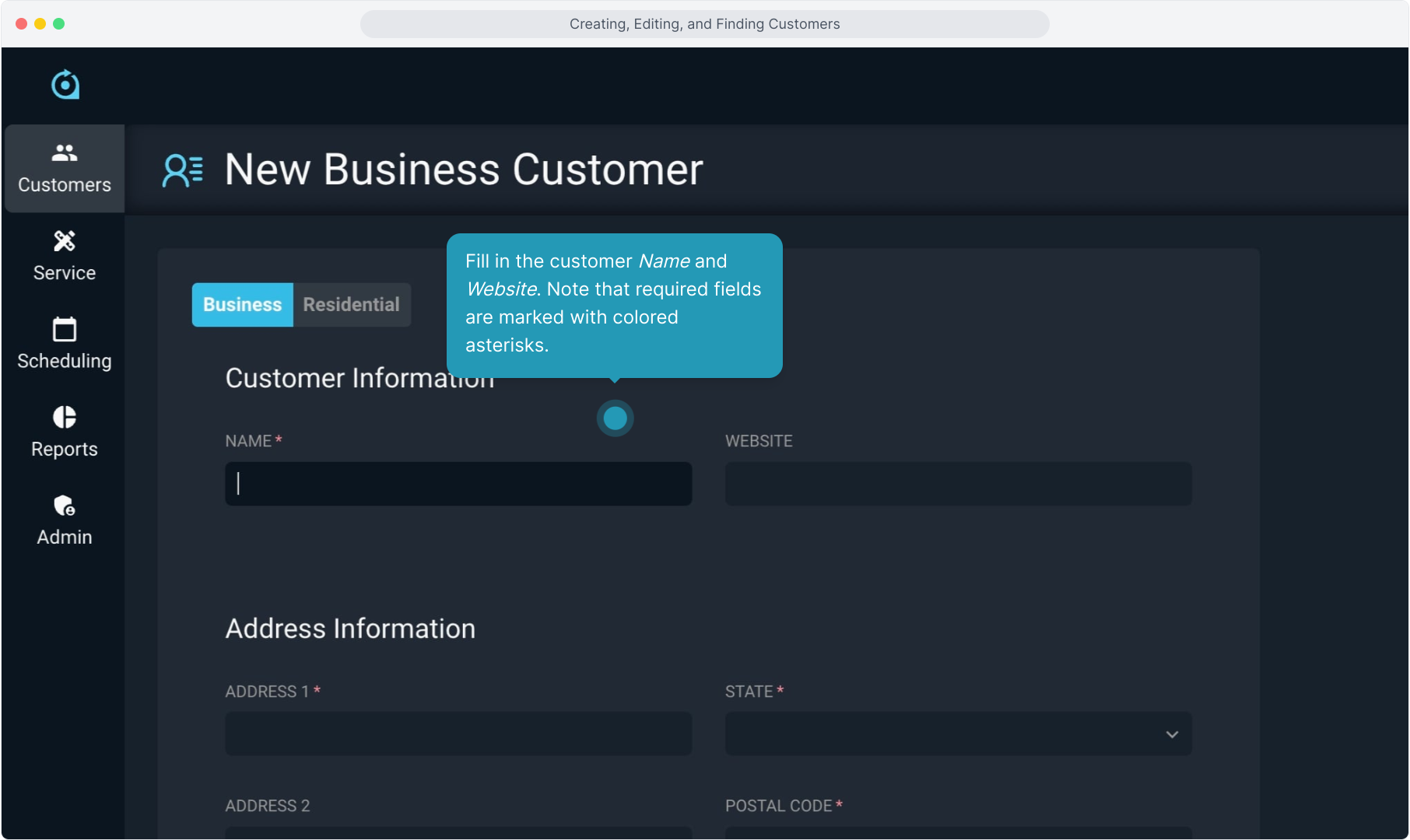1410x840 pixels.
Task: Open the Admin shield icon
Action: point(65,506)
